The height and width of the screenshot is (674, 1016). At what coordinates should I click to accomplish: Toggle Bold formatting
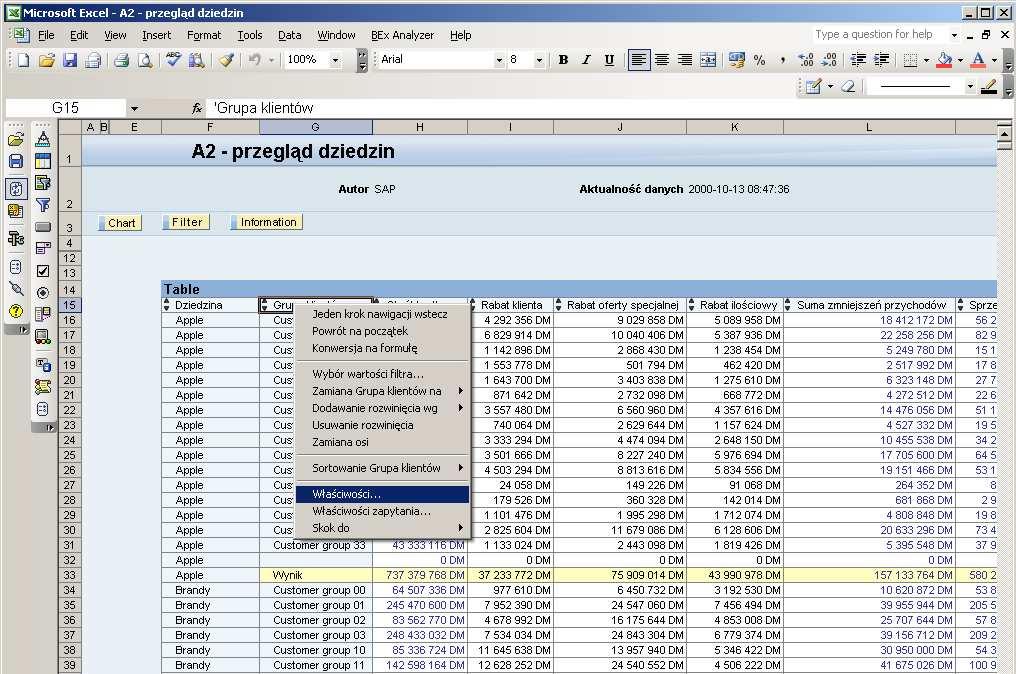coord(563,60)
